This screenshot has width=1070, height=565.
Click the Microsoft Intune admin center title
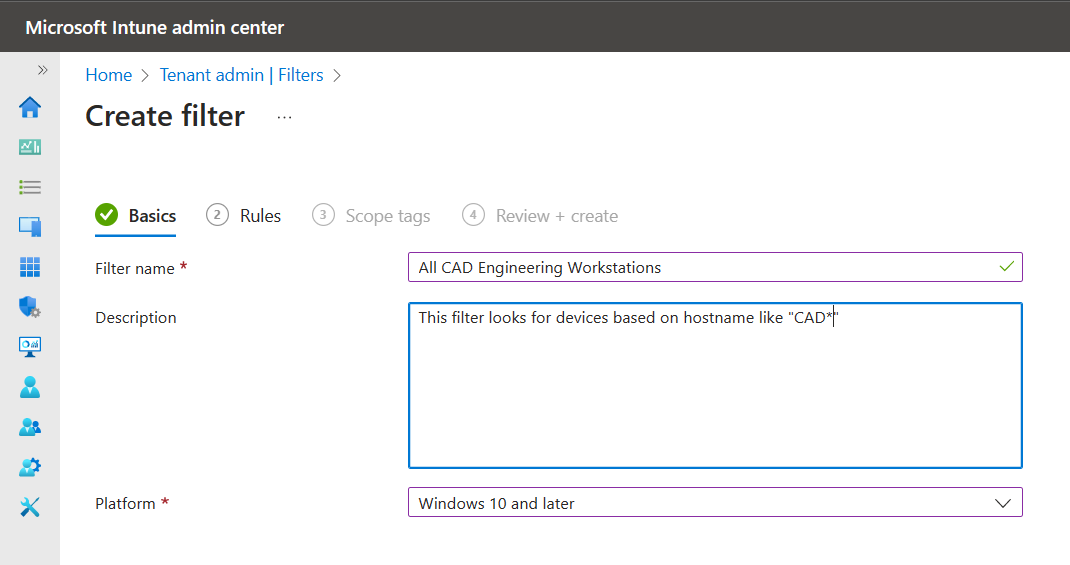click(155, 27)
